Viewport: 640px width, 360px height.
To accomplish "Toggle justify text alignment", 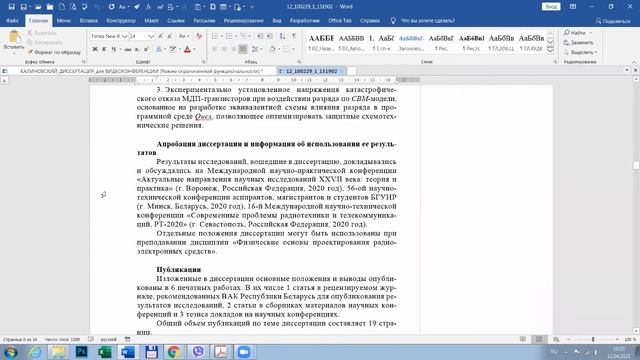I will [x=243, y=49].
